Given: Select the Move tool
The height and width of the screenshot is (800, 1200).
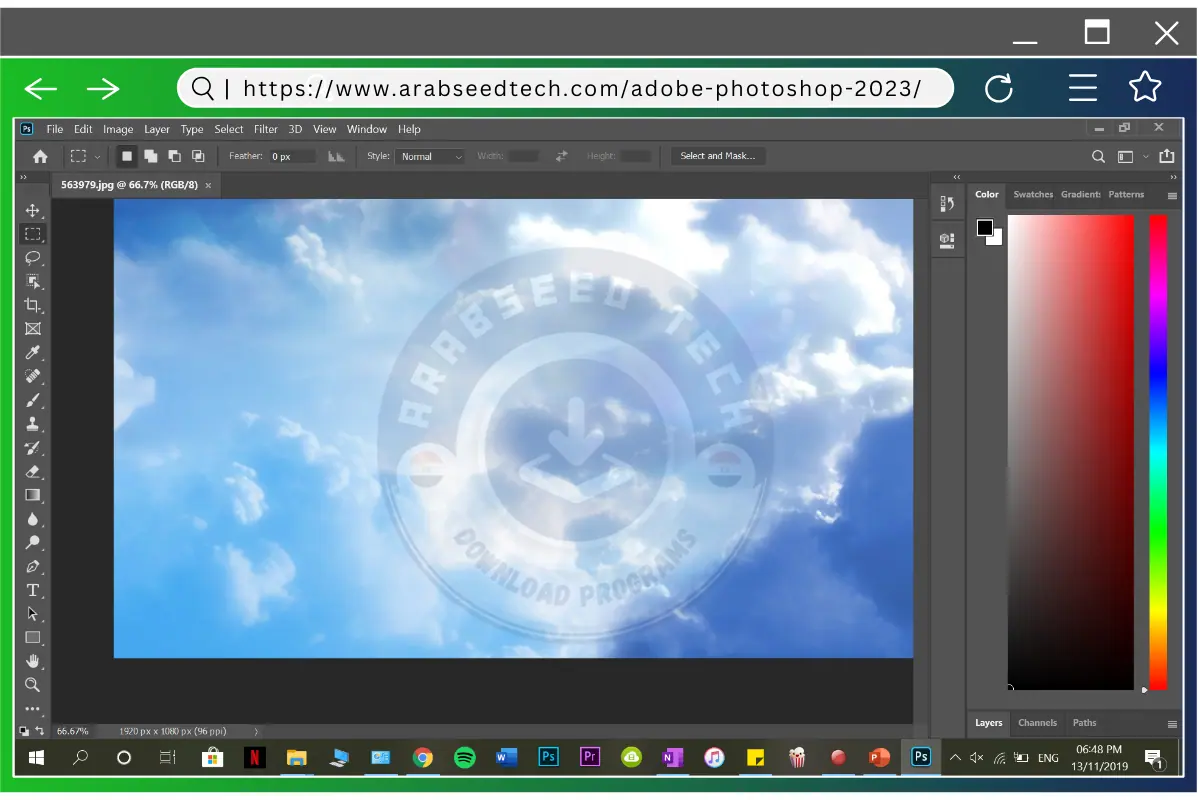Looking at the screenshot, I should click(33, 210).
